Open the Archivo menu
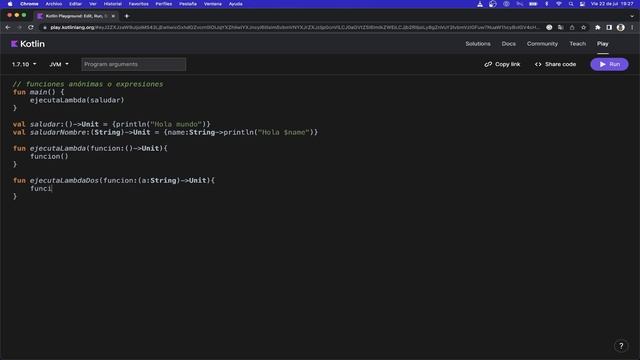Viewport: 640px width, 360px height. pos(53,4)
